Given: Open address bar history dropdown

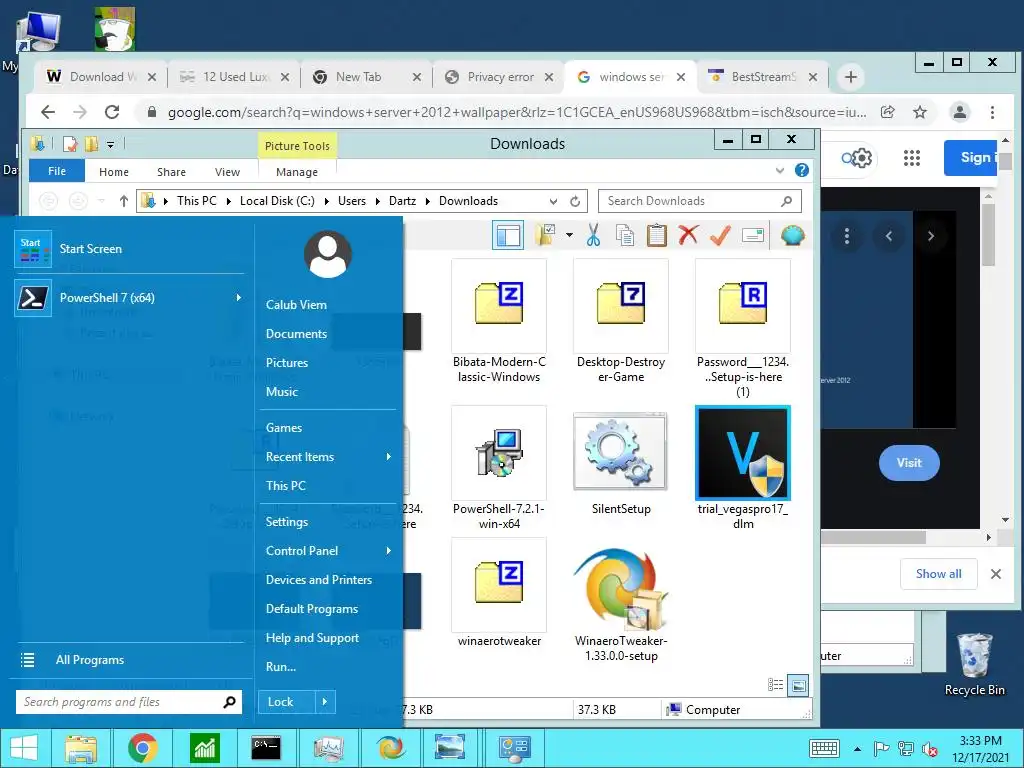Looking at the screenshot, I should click(x=553, y=201).
